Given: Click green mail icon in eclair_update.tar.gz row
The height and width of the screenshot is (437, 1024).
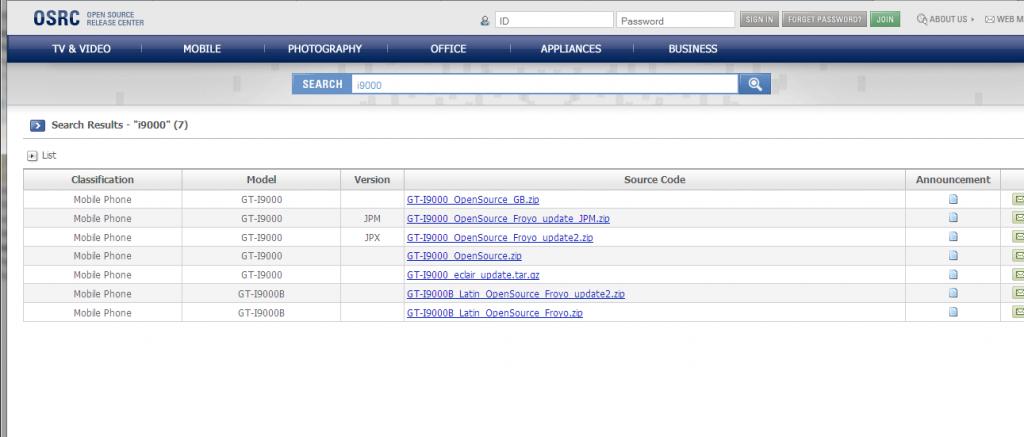Looking at the screenshot, I should point(1017,274).
